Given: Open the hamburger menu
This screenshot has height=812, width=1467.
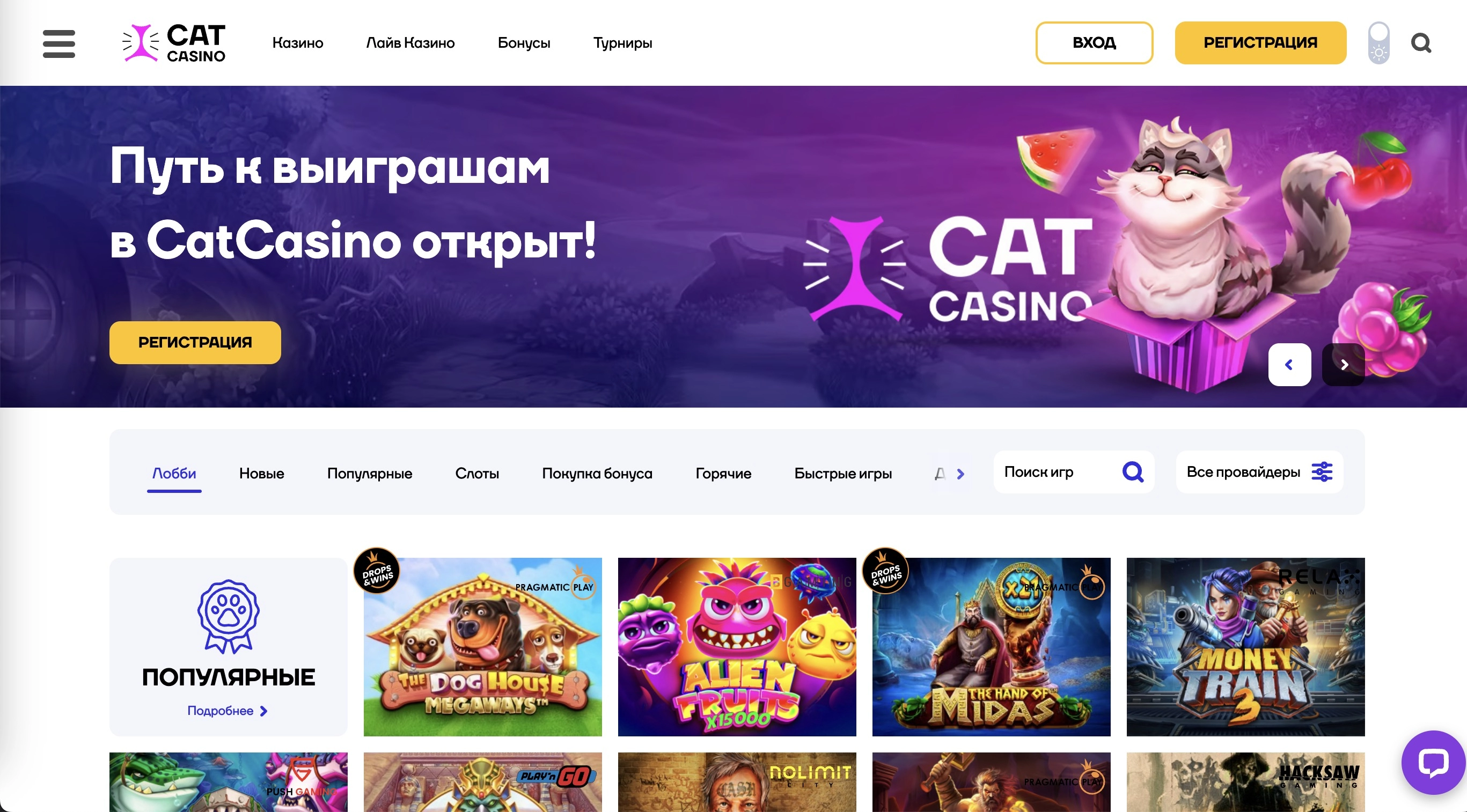Looking at the screenshot, I should pyautogui.click(x=58, y=43).
